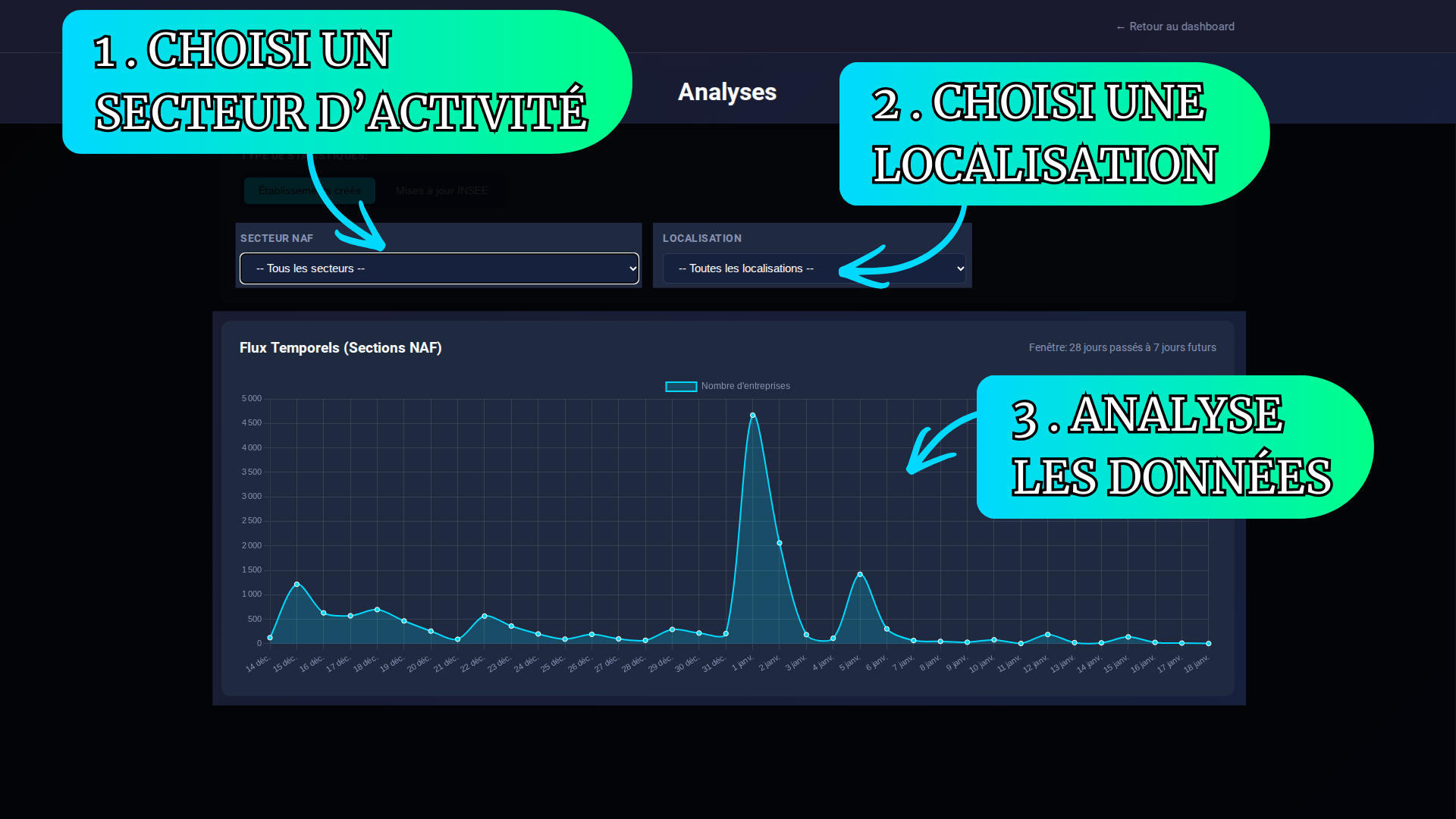Click the legend color swatch
Viewport: 1456px width, 819px height.
(680, 386)
